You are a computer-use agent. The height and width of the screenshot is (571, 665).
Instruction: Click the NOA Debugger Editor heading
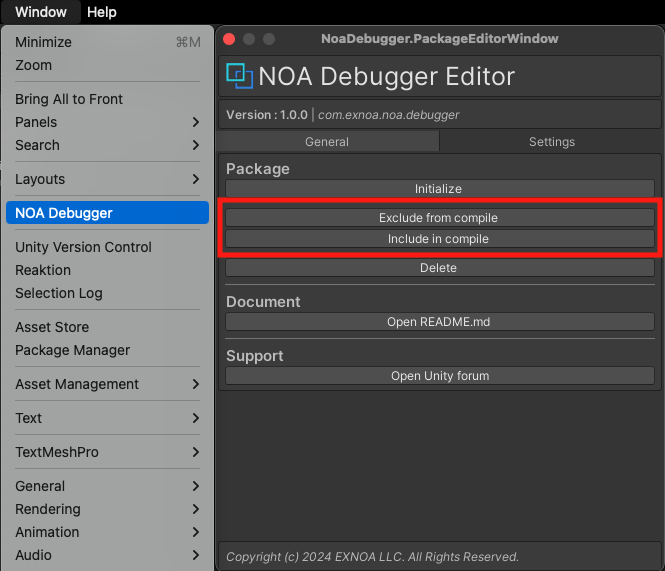coord(386,76)
